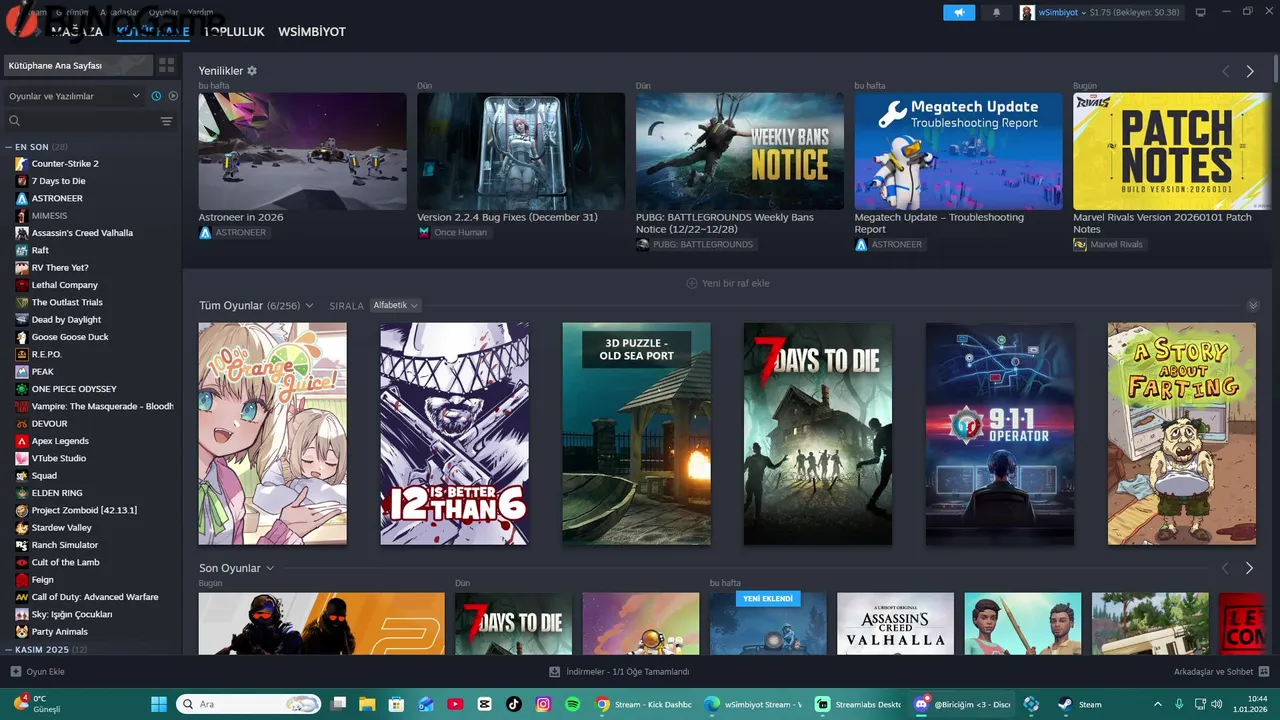Show previous Yenilikler news items arrow
This screenshot has width=1280, height=720.
1226,71
